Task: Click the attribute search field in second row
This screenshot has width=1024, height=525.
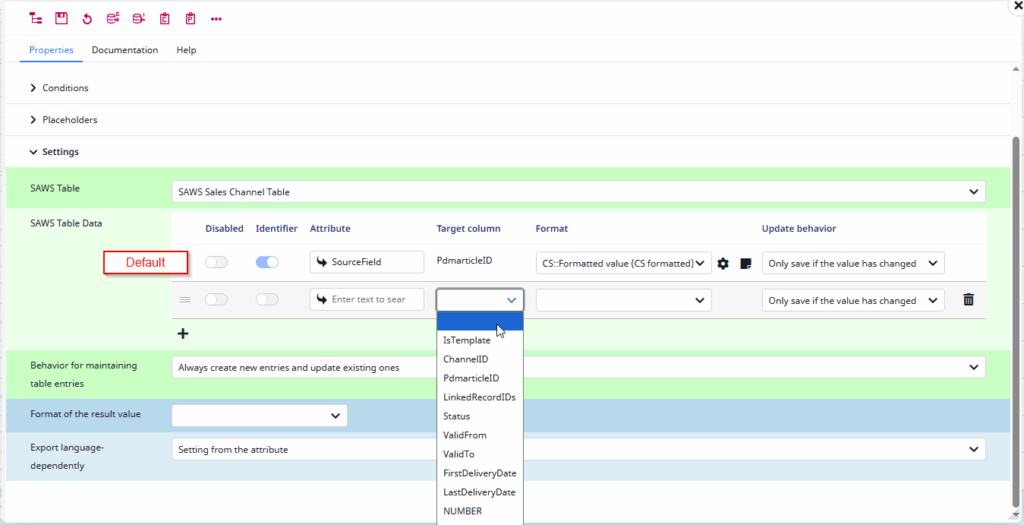Action: click(x=367, y=300)
